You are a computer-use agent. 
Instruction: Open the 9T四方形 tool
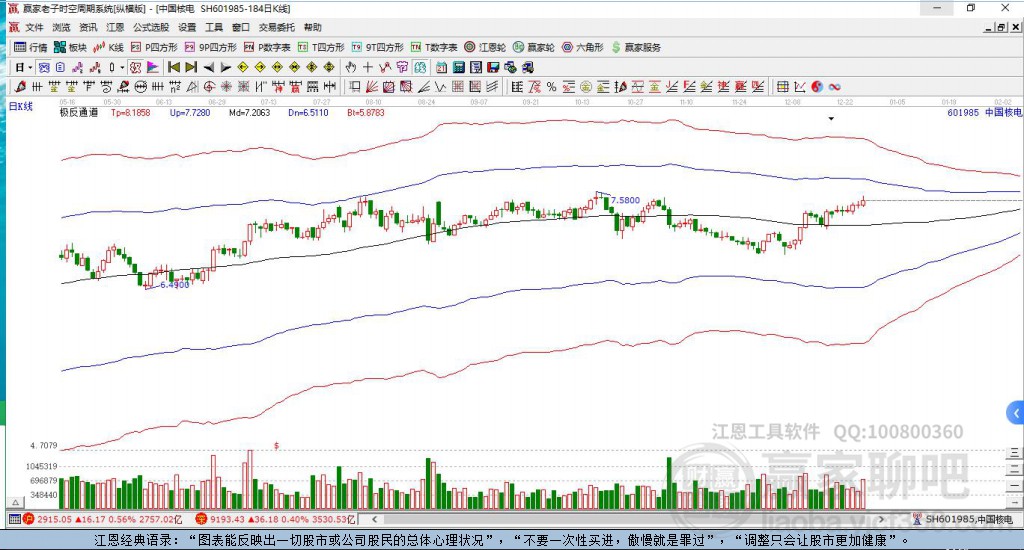(x=377, y=47)
